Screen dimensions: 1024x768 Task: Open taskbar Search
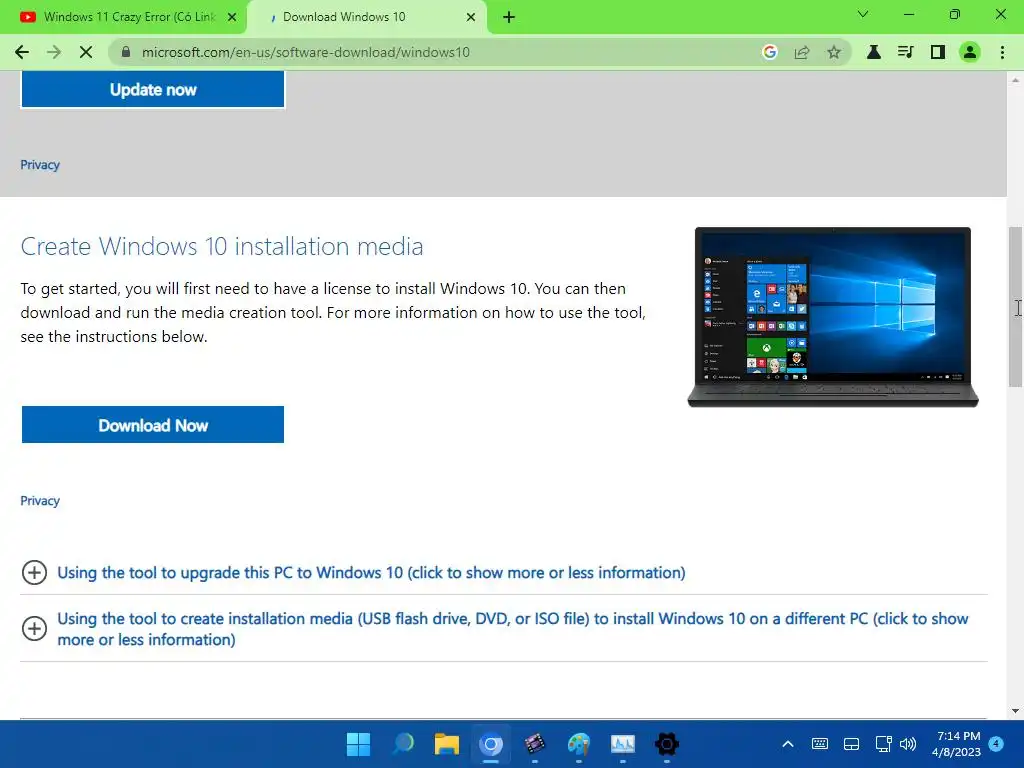[x=403, y=744]
